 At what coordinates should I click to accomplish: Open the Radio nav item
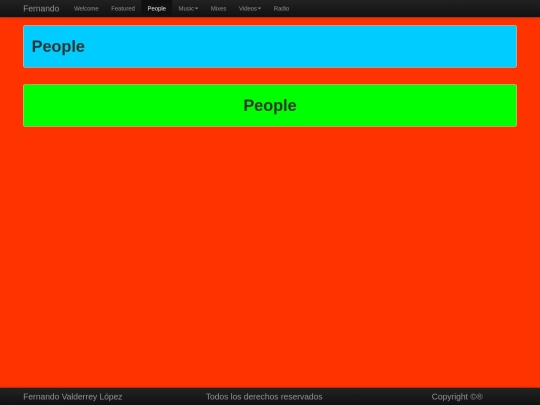pos(281,9)
